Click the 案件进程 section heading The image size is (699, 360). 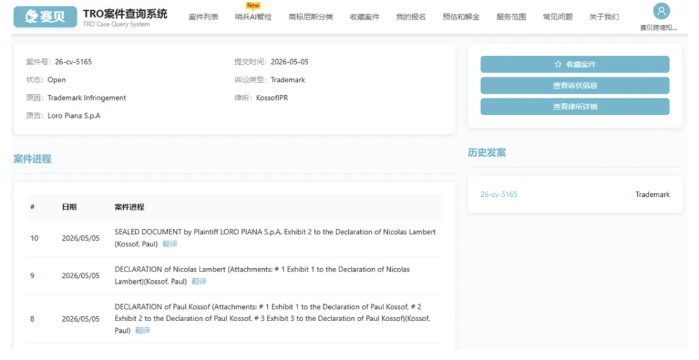[32, 159]
